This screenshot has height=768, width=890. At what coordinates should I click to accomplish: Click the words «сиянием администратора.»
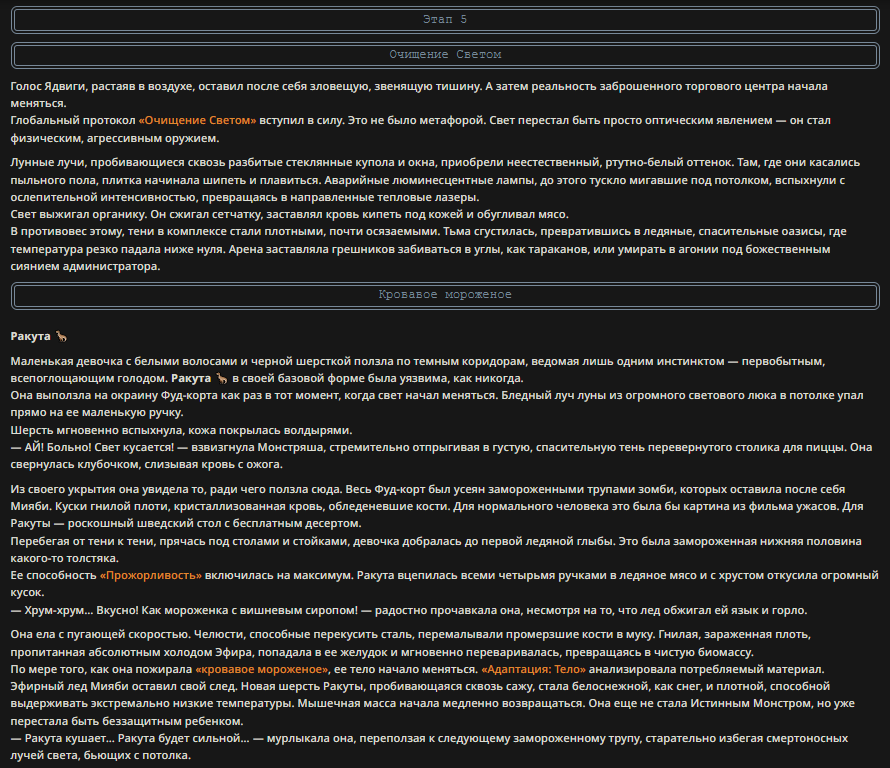(x=85, y=267)
